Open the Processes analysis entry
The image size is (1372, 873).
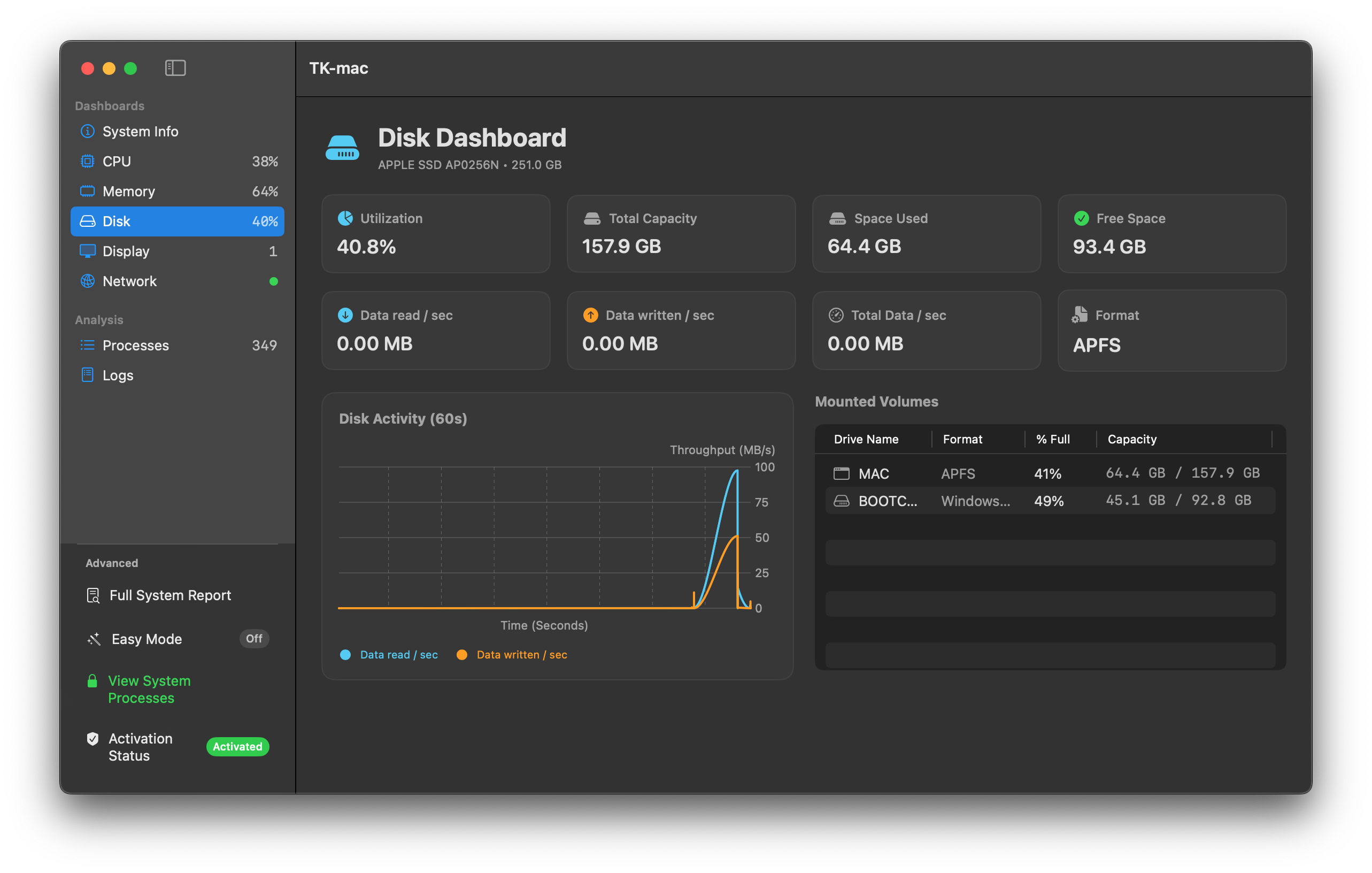136,344
